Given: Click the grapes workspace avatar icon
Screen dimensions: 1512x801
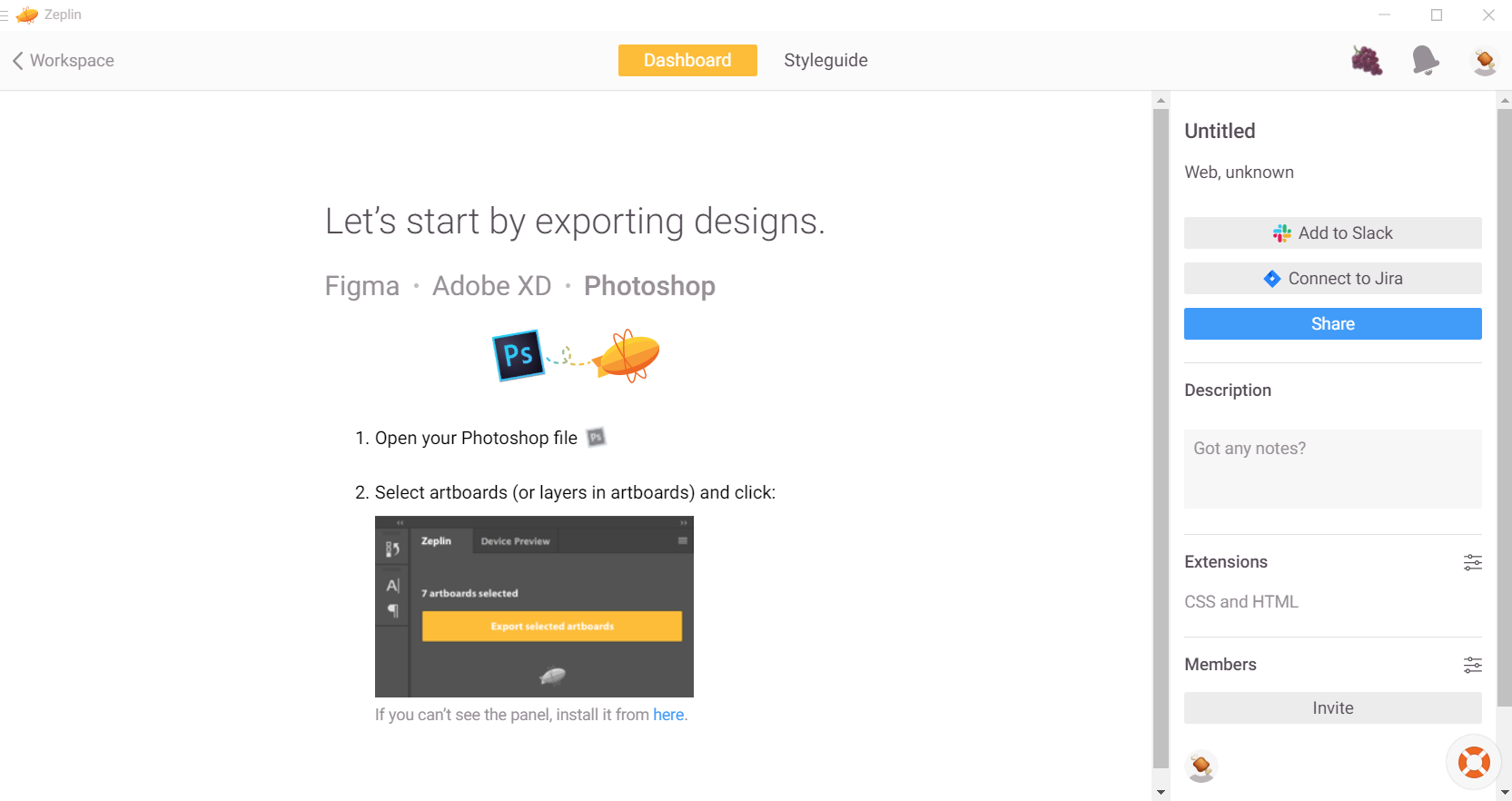Looking at the screenshot, I should (1367, 61).
